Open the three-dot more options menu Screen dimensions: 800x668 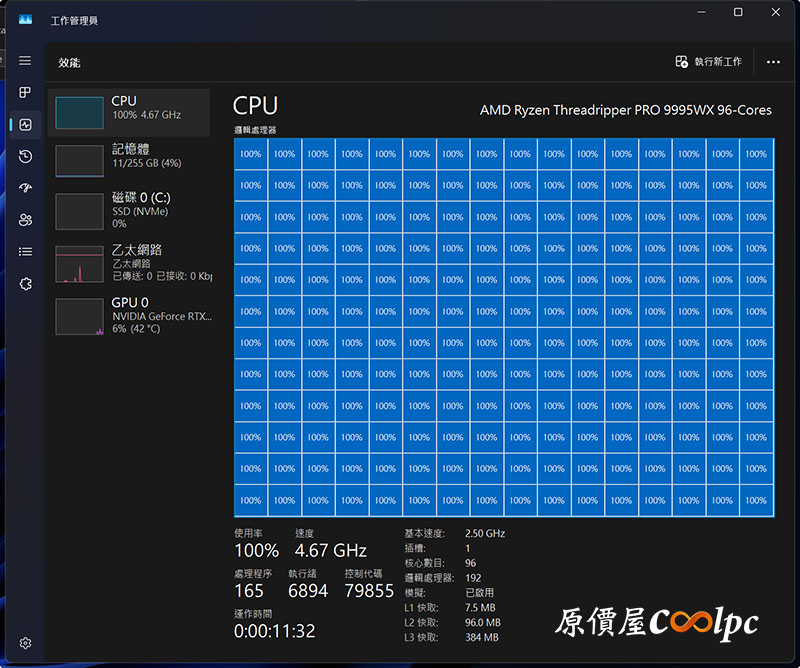pyautogui.click(x=773, y=62)
